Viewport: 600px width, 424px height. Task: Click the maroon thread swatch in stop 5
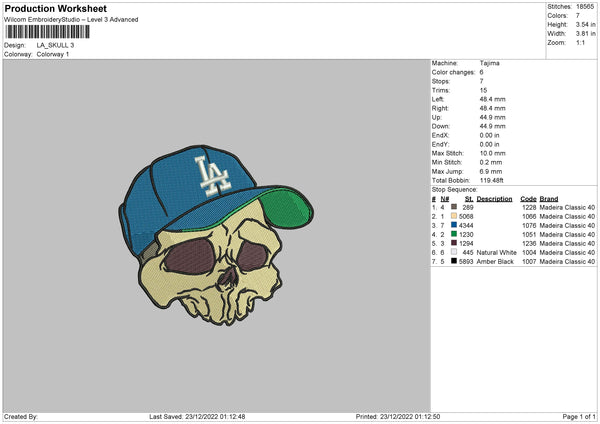point(454,243)
